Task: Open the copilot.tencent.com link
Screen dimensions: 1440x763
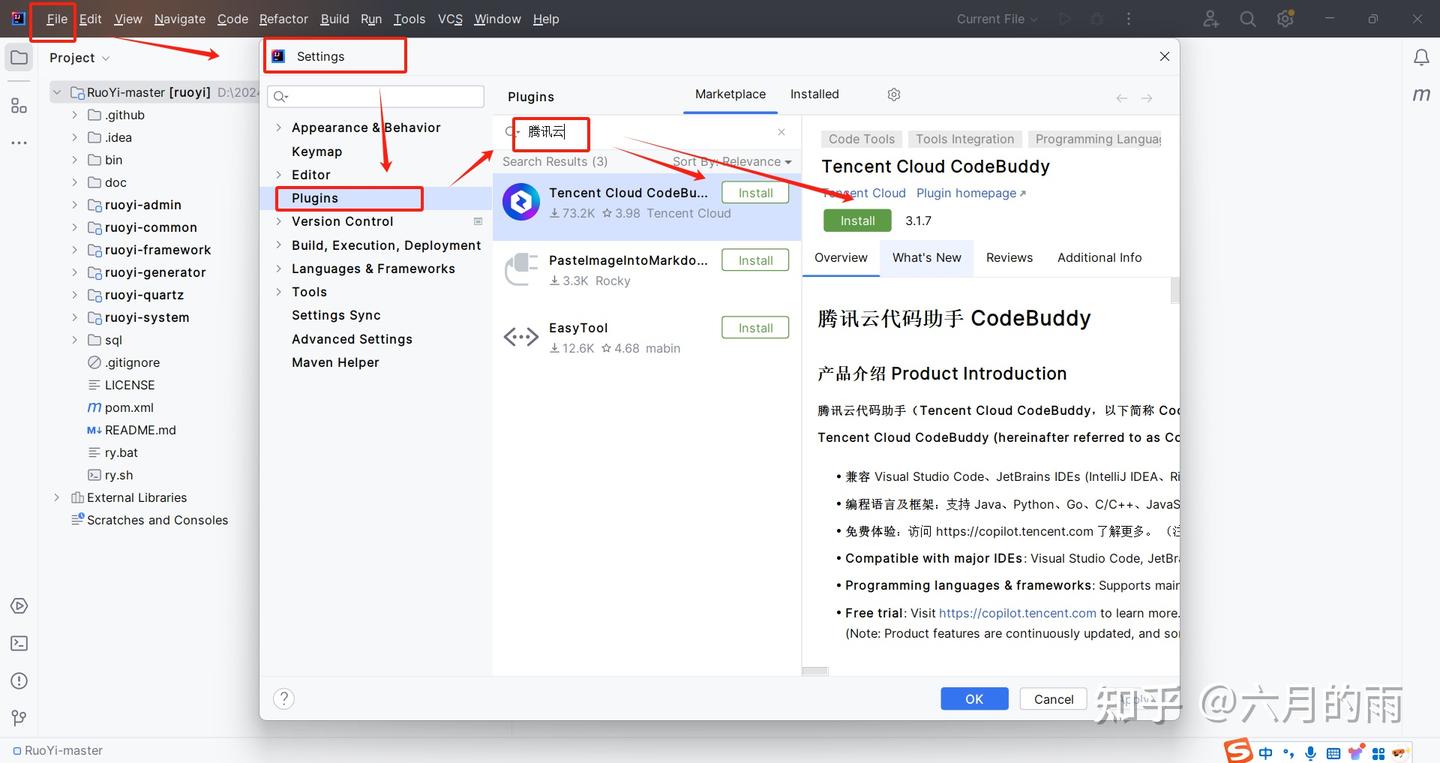Action: tap(1017, 612)
